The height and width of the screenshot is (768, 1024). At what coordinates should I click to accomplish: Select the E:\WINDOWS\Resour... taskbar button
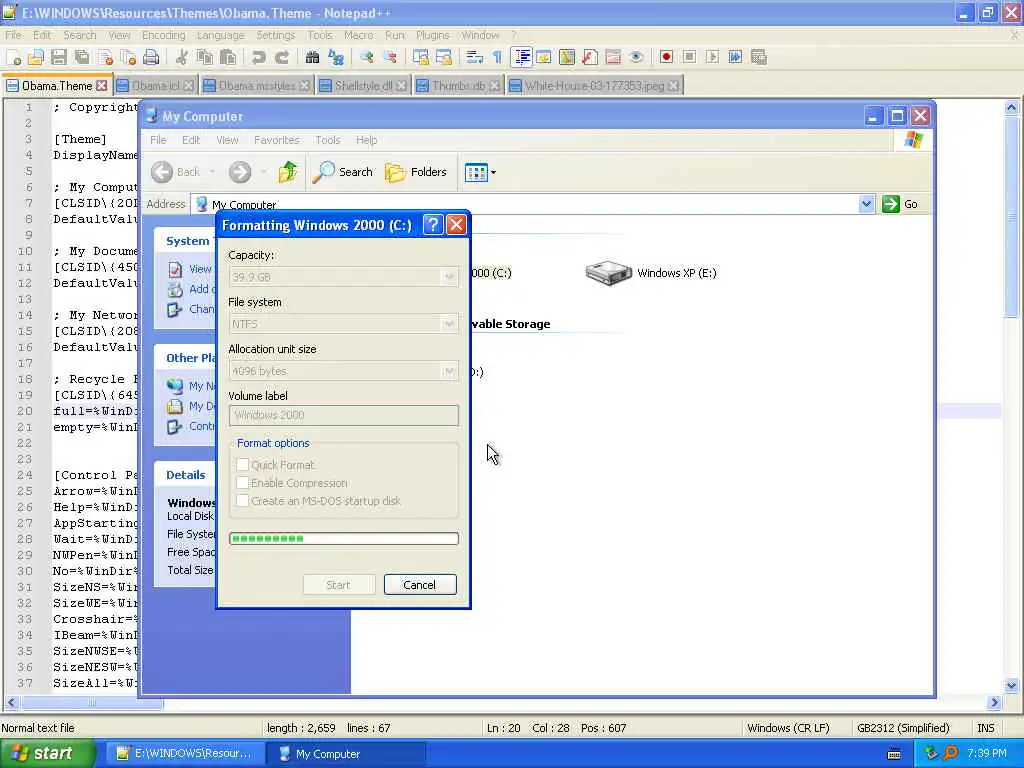coord(185,754)
